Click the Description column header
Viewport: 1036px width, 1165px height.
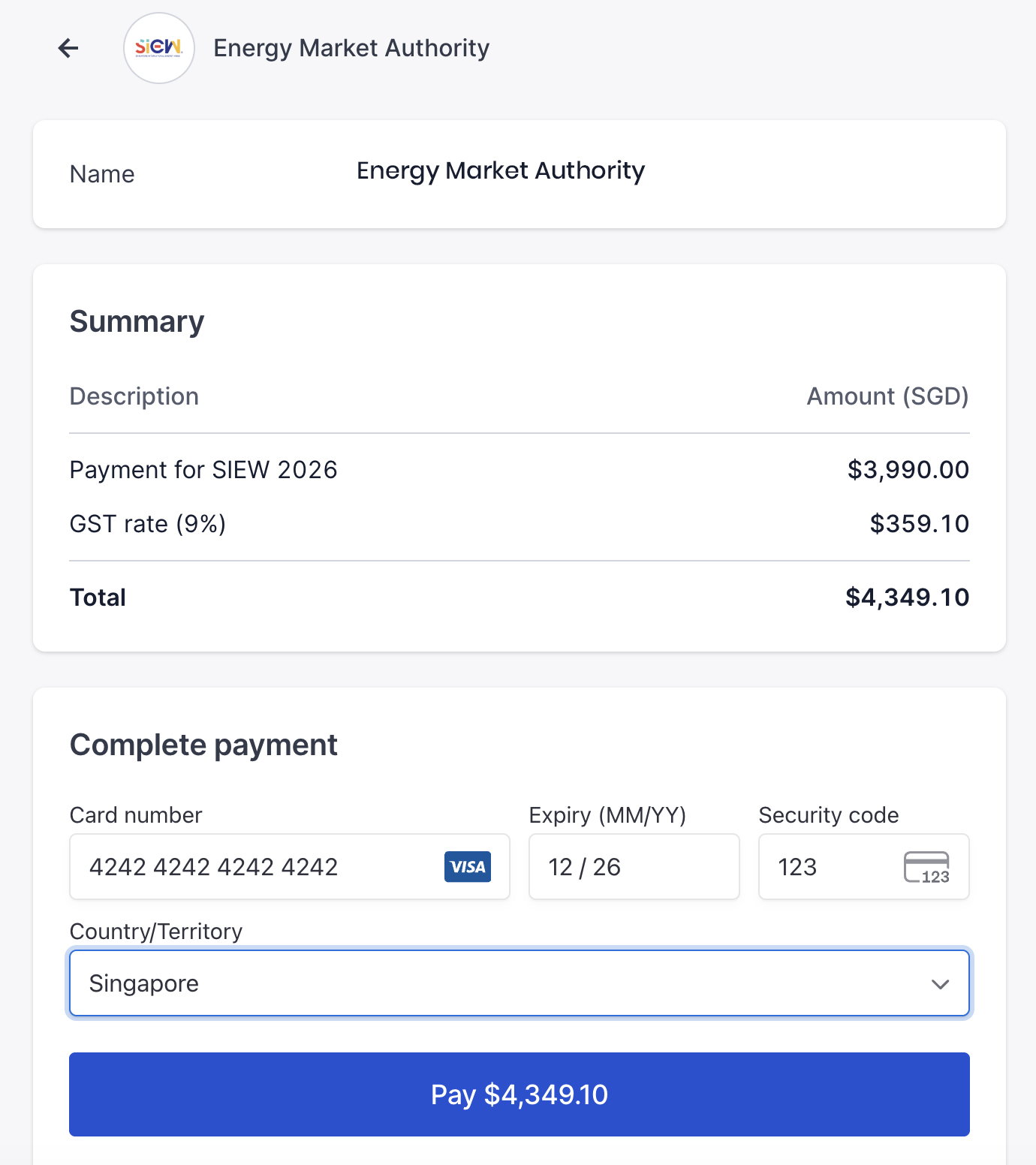134,396
